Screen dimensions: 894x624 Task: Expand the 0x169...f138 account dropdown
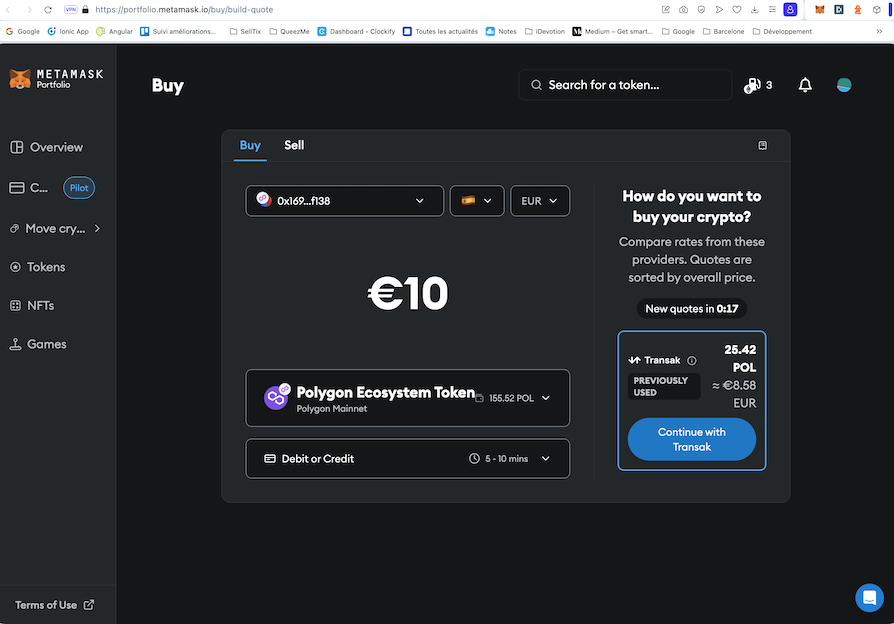[x=344, y=201]
